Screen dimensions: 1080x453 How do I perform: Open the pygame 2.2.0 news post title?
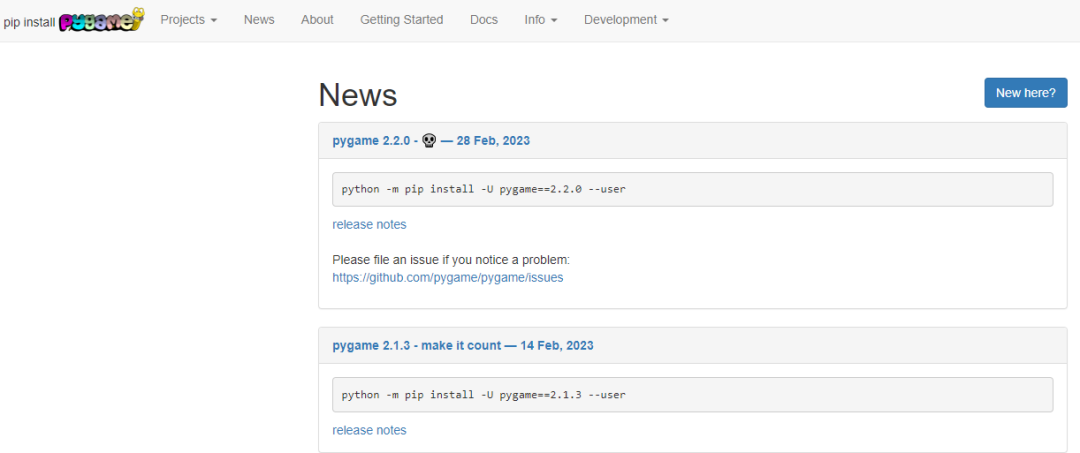430,140
